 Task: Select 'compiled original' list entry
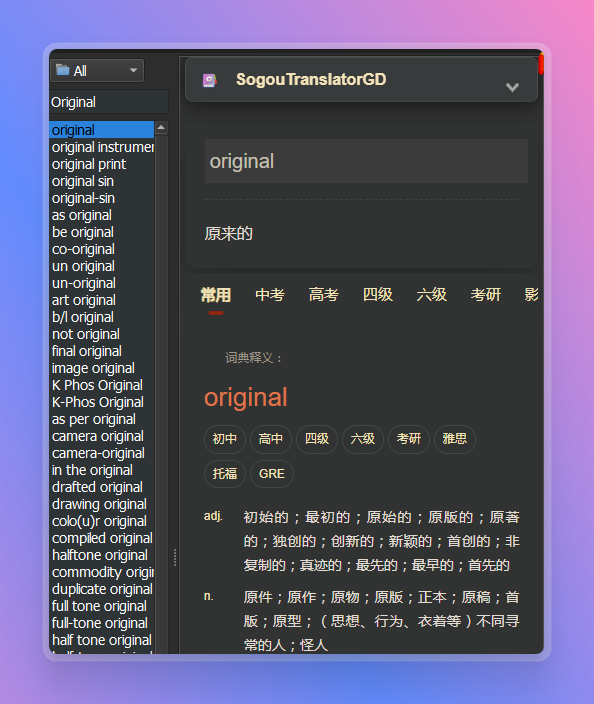point(101,538)
